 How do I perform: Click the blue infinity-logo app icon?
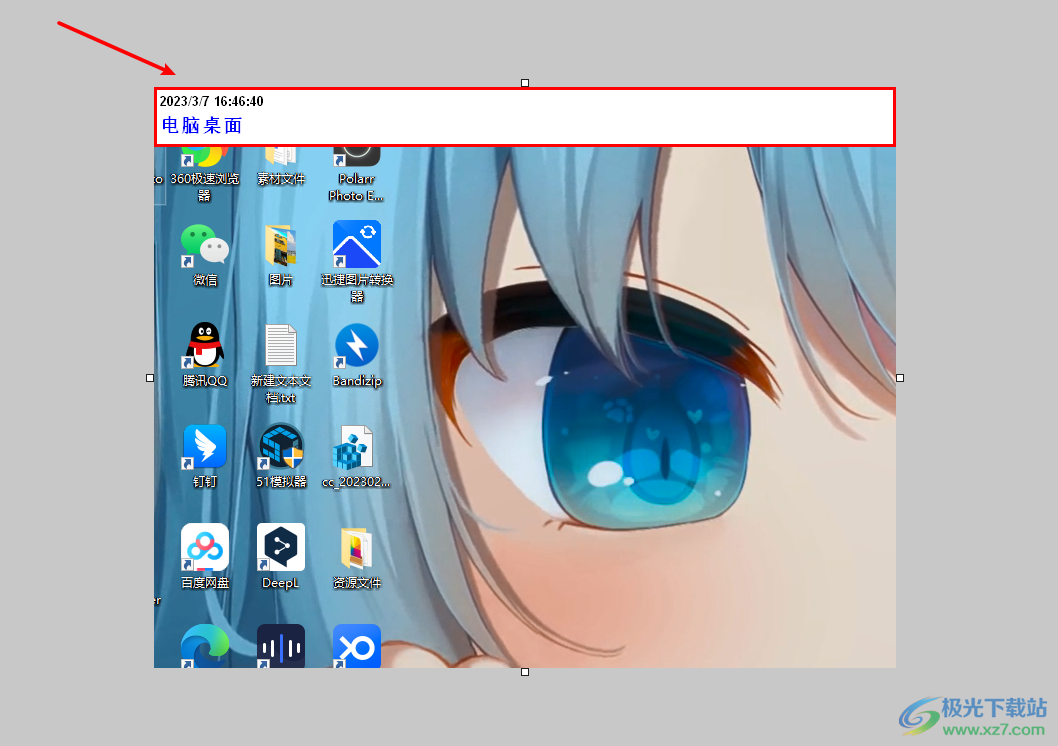point(357,646)
